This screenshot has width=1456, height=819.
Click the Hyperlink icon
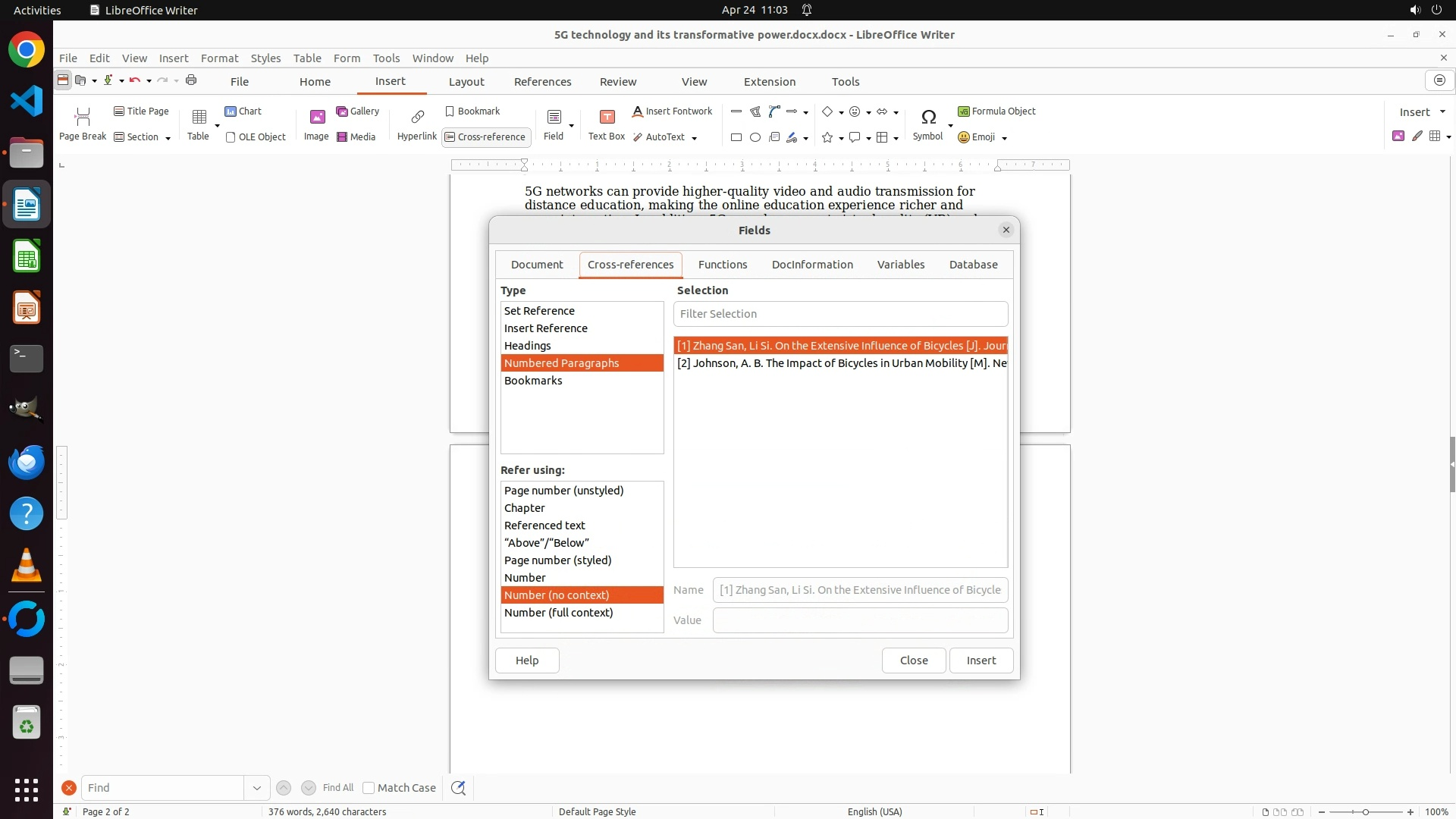click(417, 118)
